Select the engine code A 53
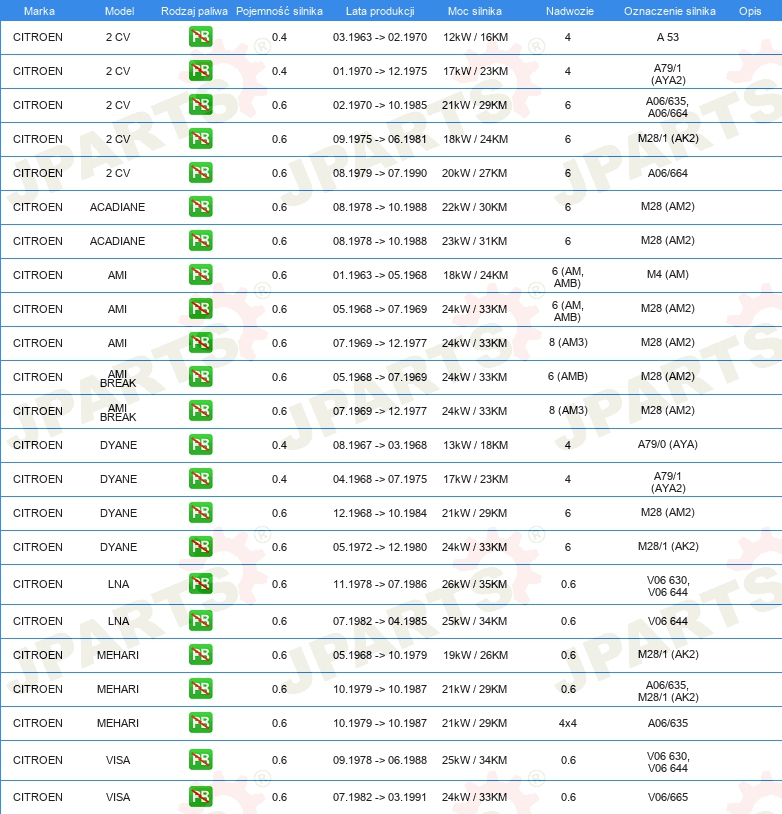This screenshot has height=814, width=782. 668,37
